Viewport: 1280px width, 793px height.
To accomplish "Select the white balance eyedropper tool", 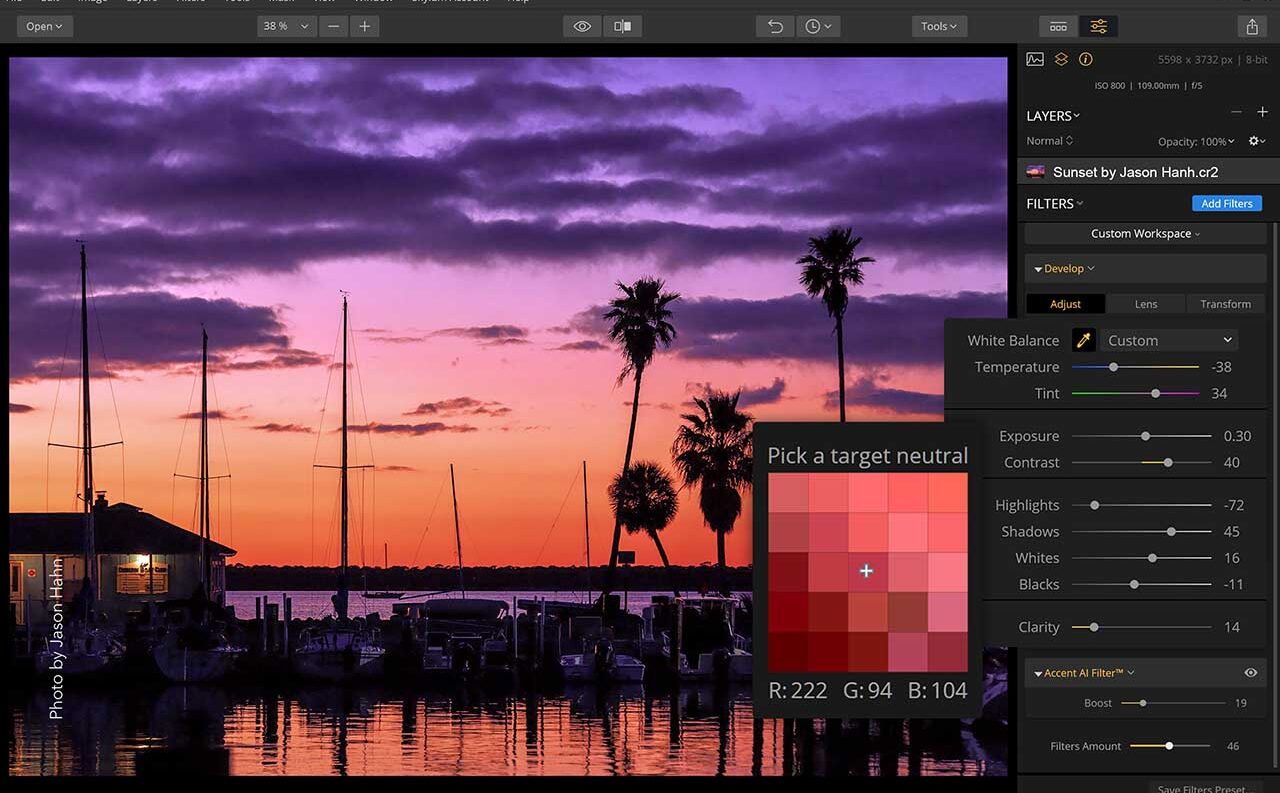I will [x=1084, y=340].
